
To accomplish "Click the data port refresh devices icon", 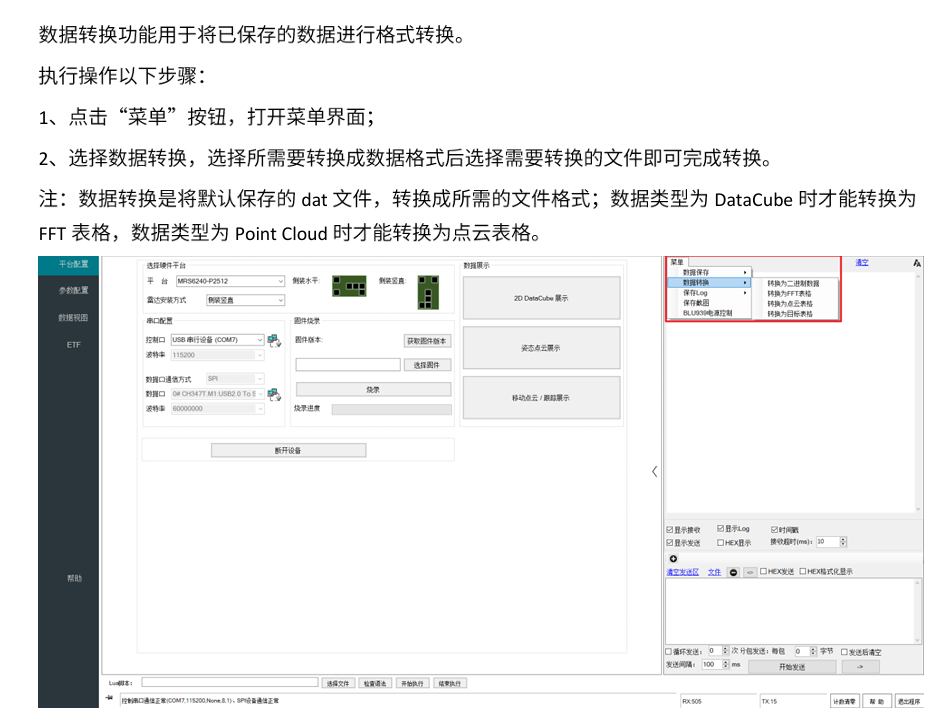I will (x=274, y=395).
